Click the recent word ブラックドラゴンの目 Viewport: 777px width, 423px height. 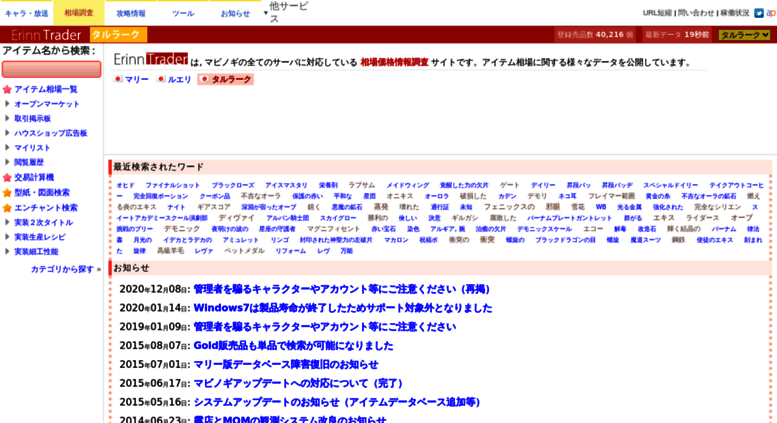click(x=565, y=240)
